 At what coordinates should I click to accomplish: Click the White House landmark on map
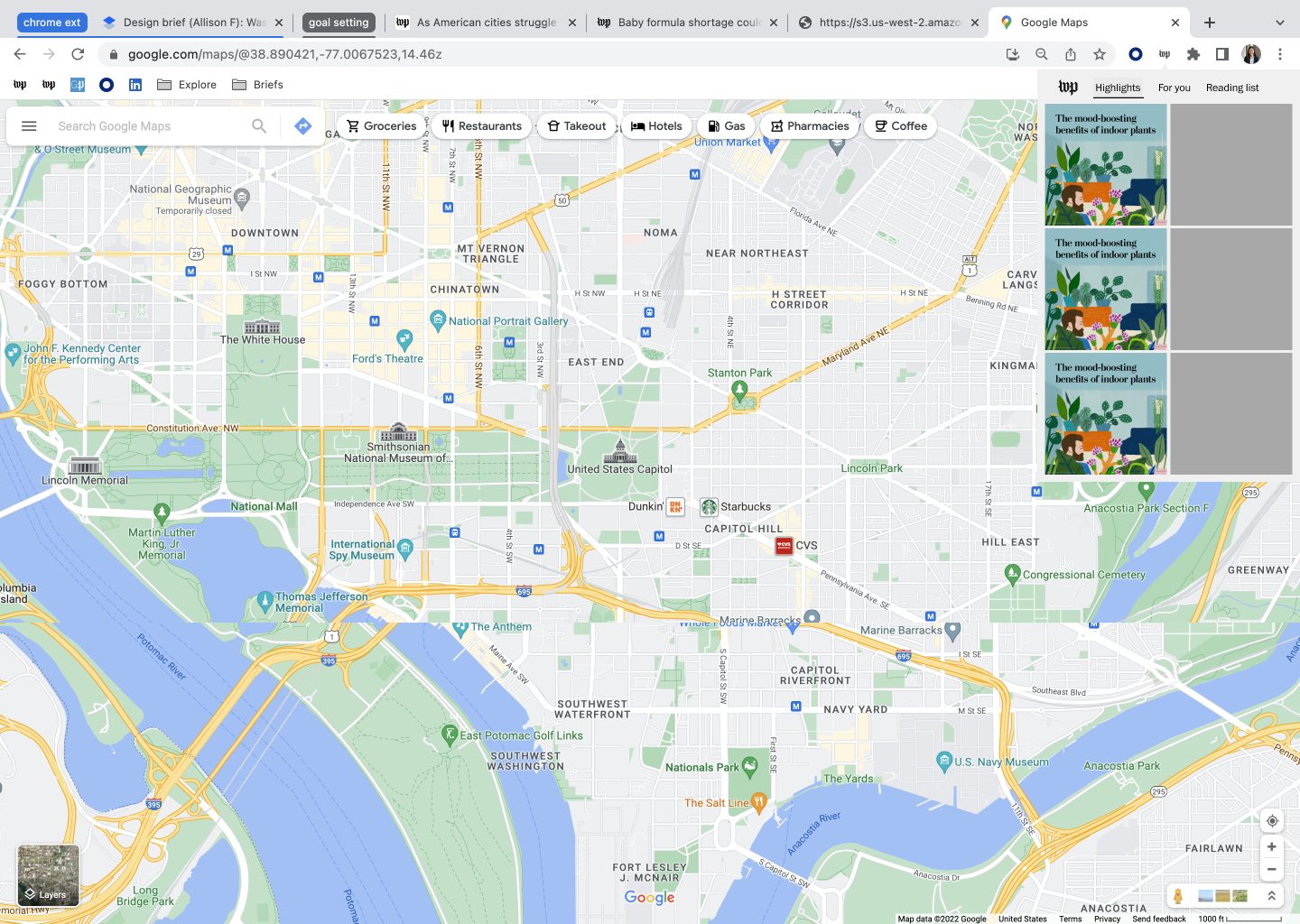pos(263,331)
